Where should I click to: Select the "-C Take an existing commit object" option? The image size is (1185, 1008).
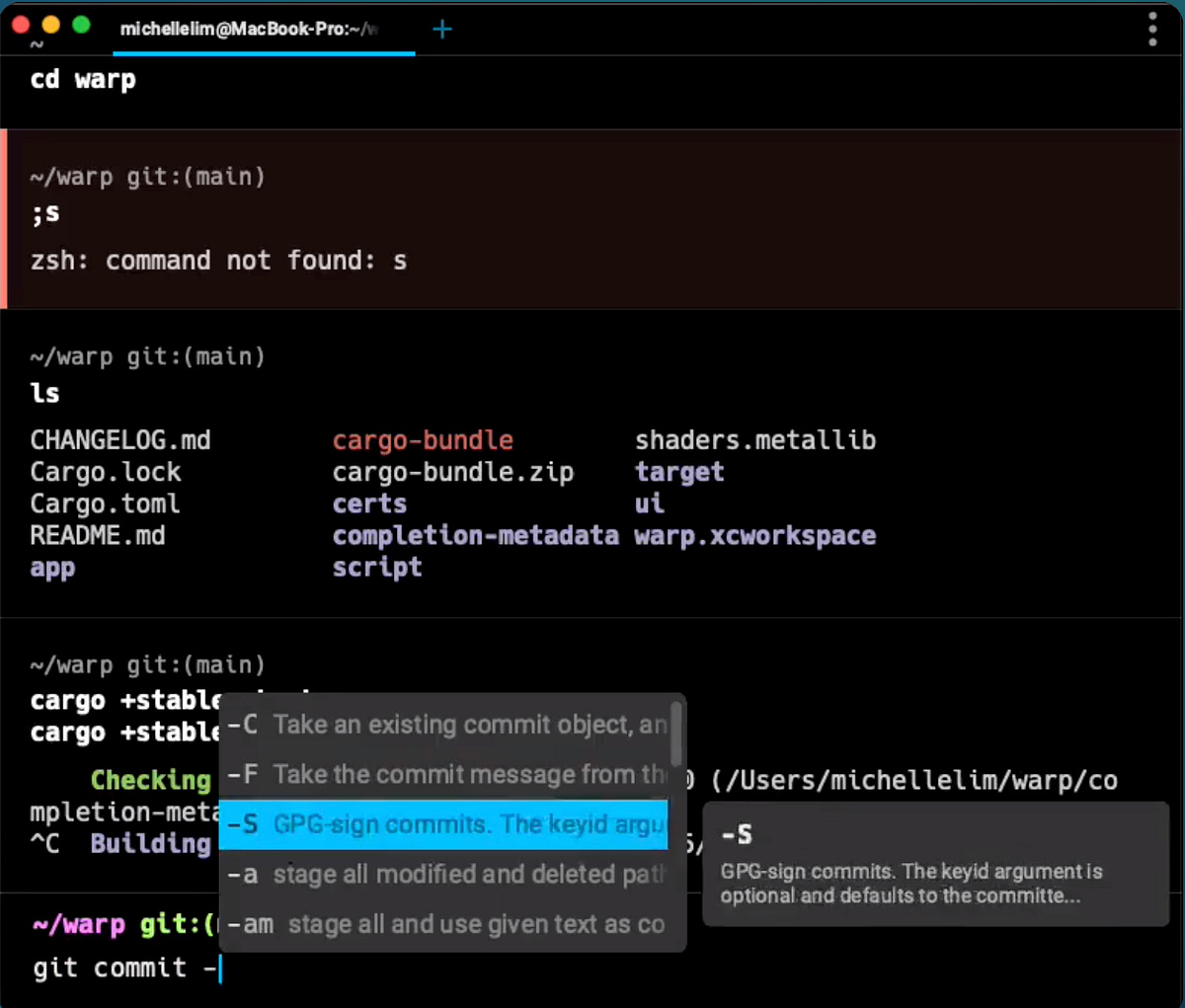(444, 725)
